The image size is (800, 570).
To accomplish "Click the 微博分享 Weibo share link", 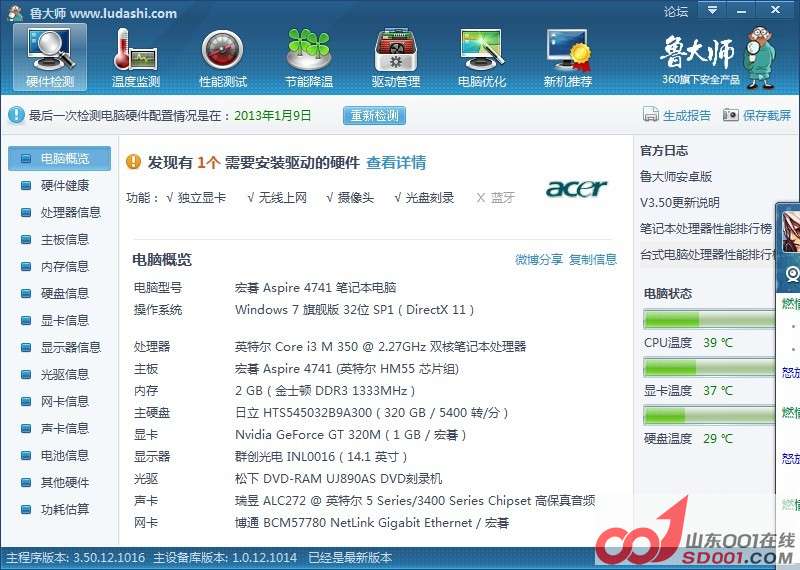I will [539, 260].
